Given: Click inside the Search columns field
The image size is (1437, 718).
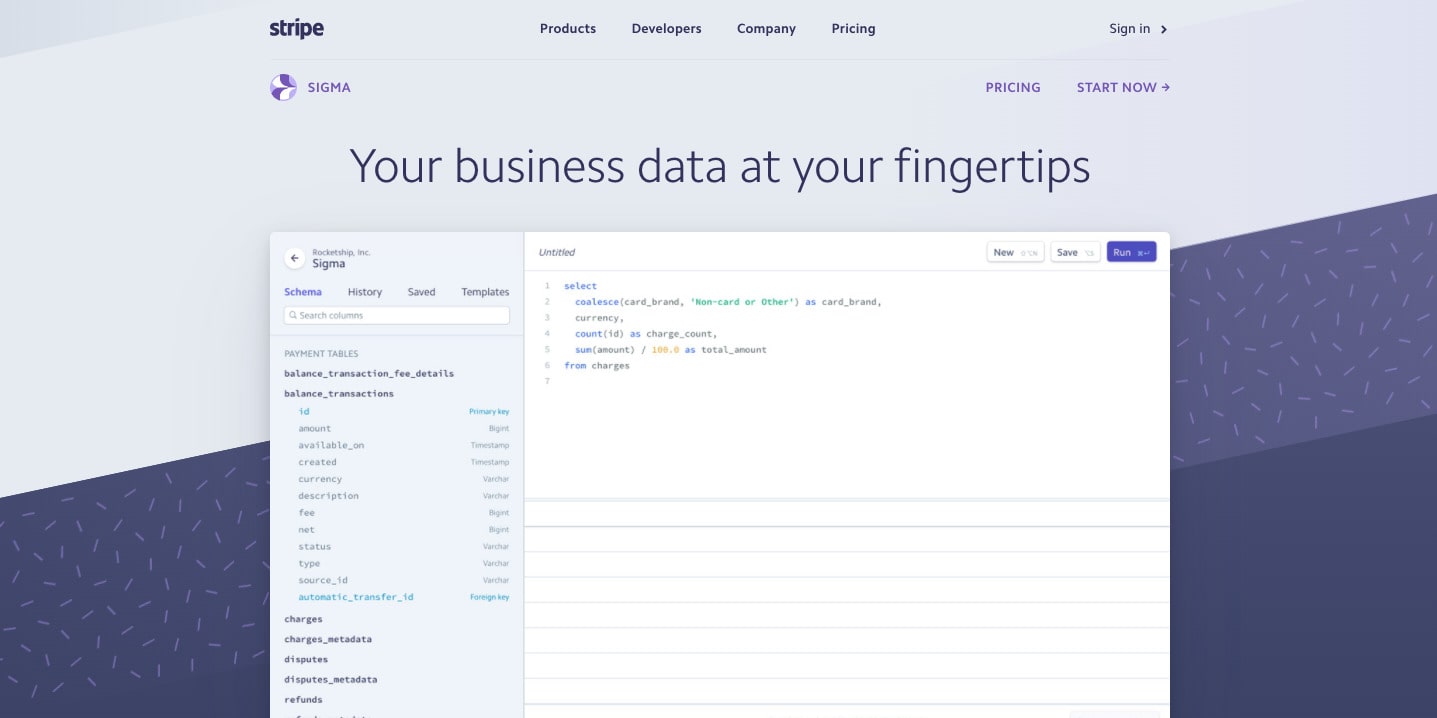Looking at the screenshot, I should tap(396, 314).
